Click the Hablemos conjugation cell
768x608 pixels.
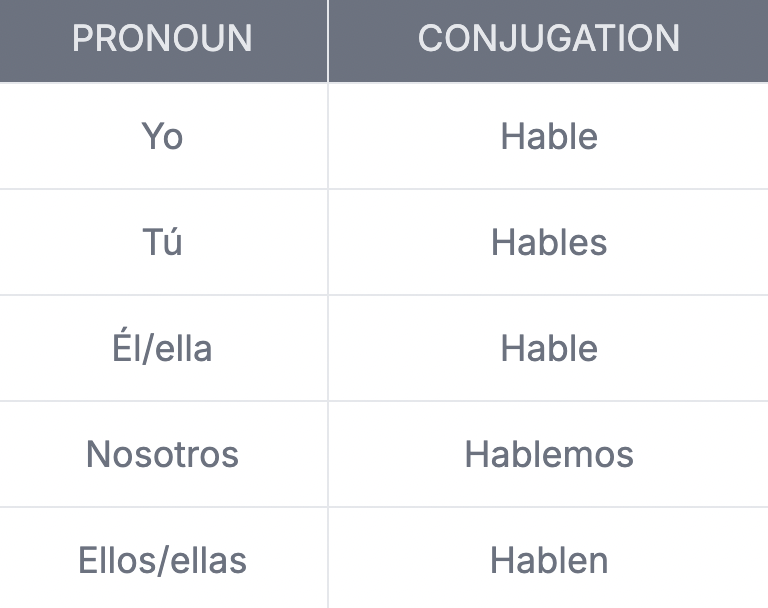pyautogui.click(x=549, y=454)
